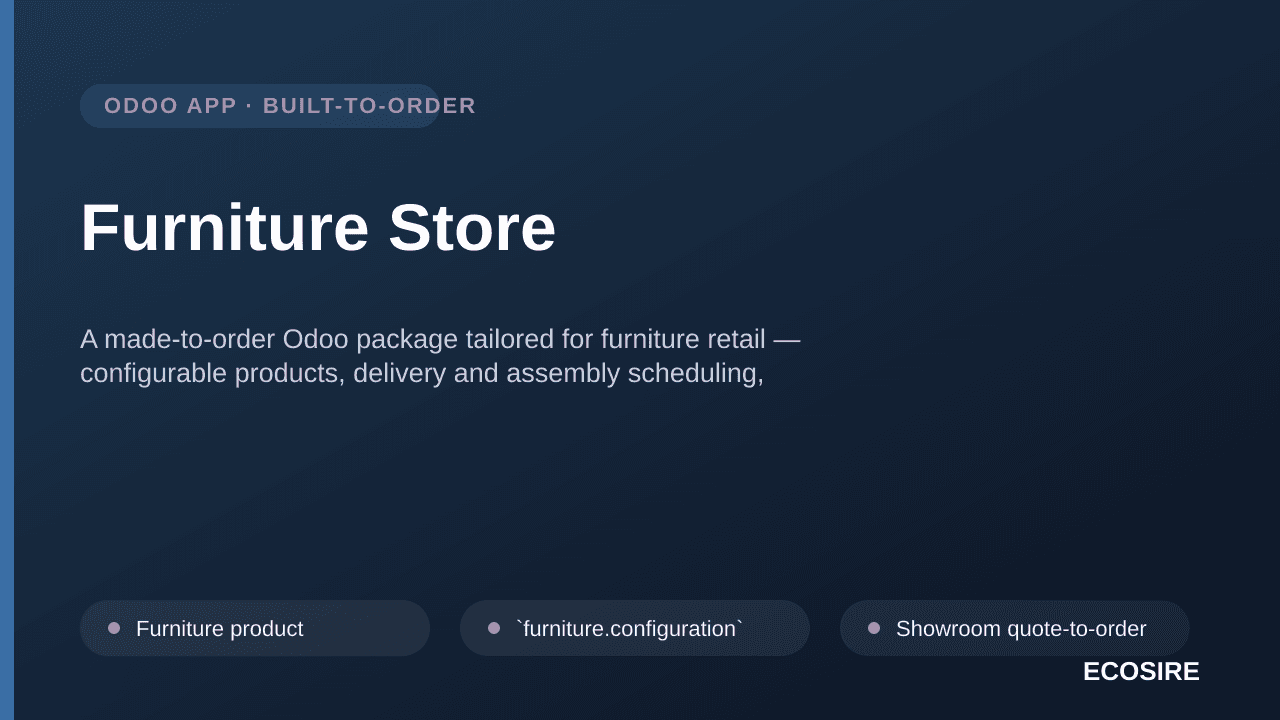Select the Furniture product pill

255,628
